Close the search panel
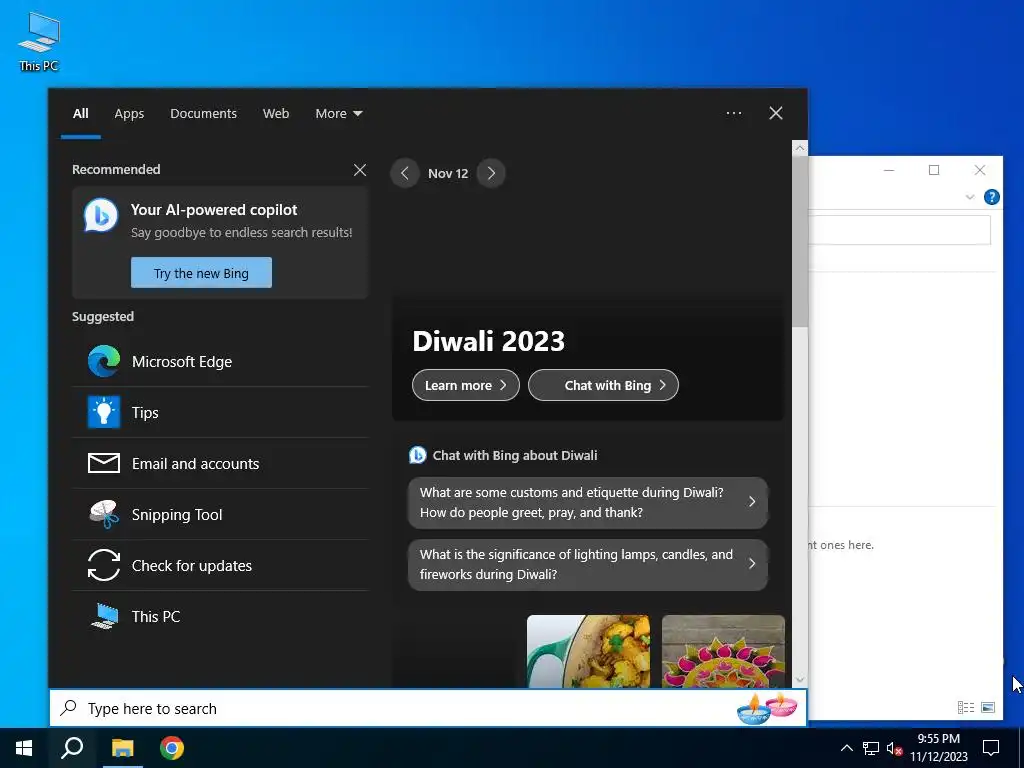The height and width of the screenshot is (768, 1024). pos(776,113)
